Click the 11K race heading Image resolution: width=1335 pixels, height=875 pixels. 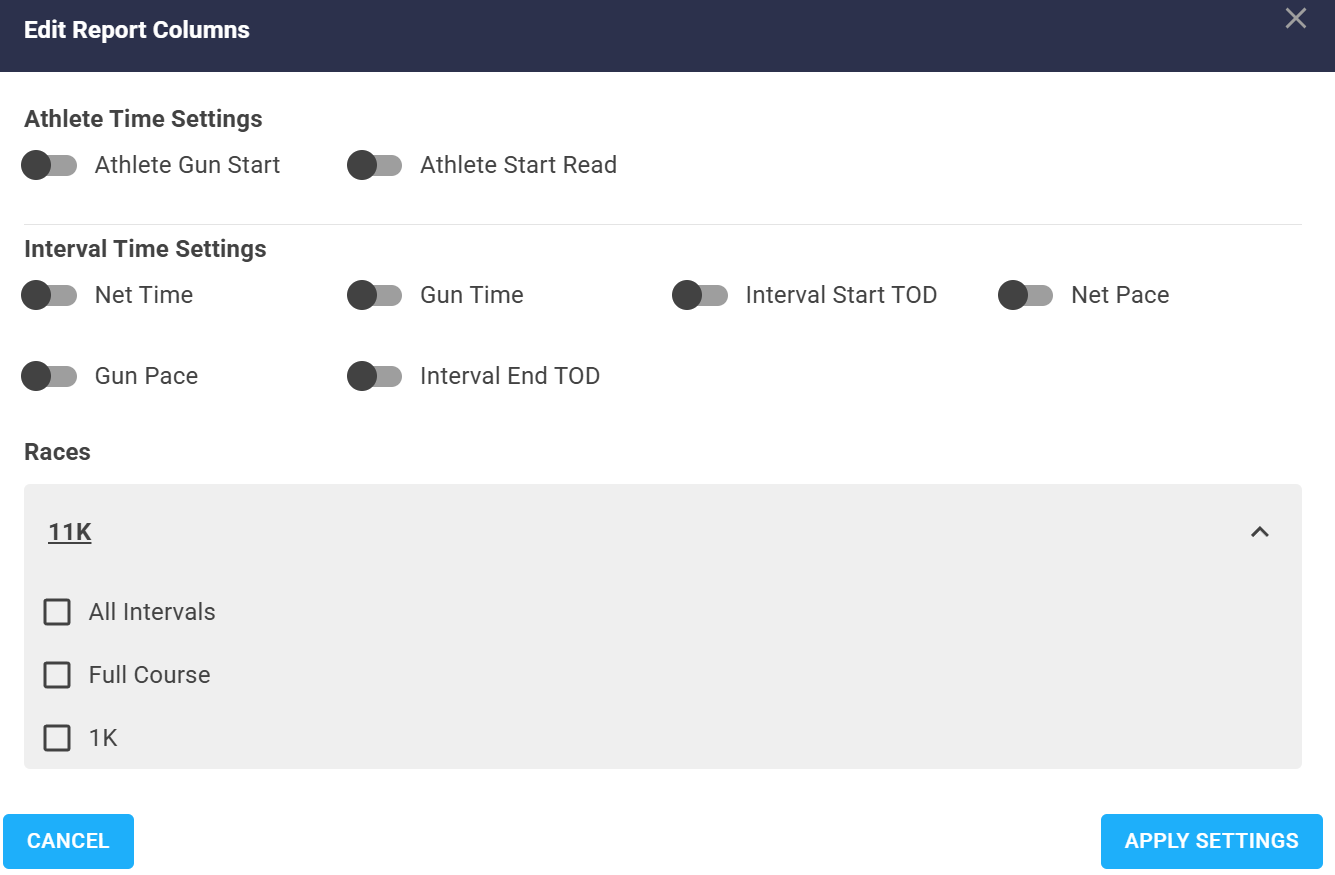point(70,532)
